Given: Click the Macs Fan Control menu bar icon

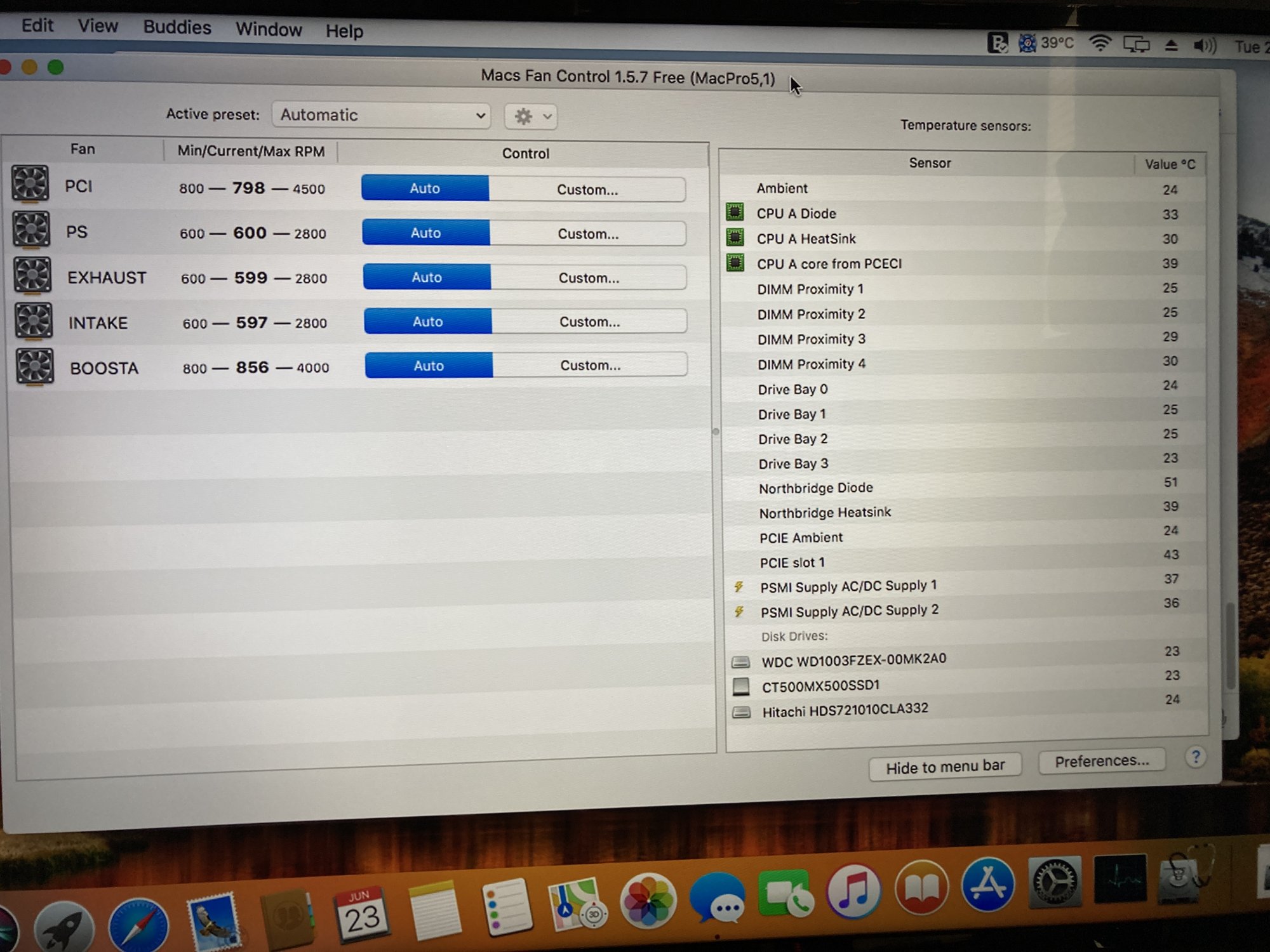Looking at the screenshot, I should point(1027,43).
